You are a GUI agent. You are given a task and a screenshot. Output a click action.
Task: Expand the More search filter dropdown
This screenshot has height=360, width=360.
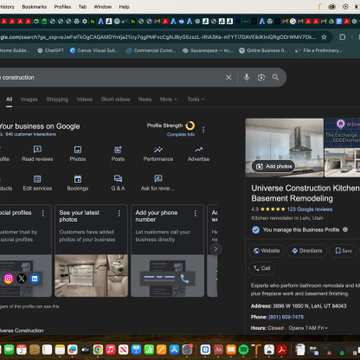click(x=168, y=99)
